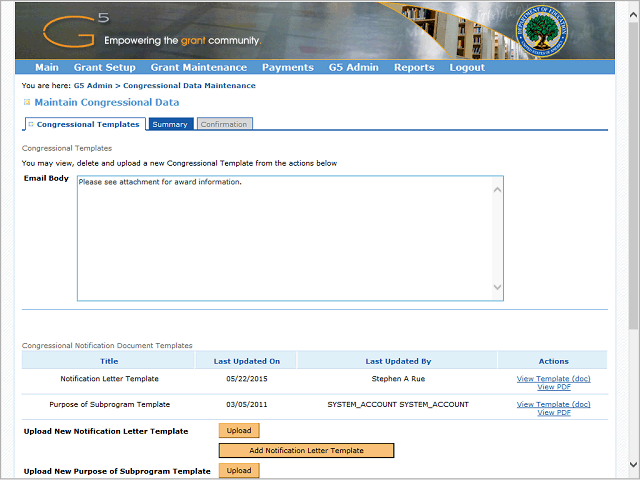Click the 05/22/2015 date cell

coord(247,379)
